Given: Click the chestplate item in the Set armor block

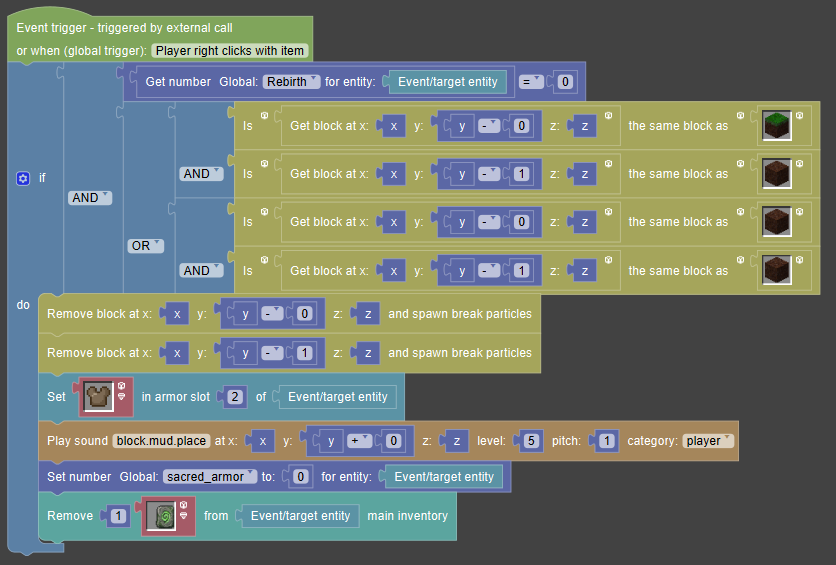Looking at the screenshot, I should tap(99, 396).
